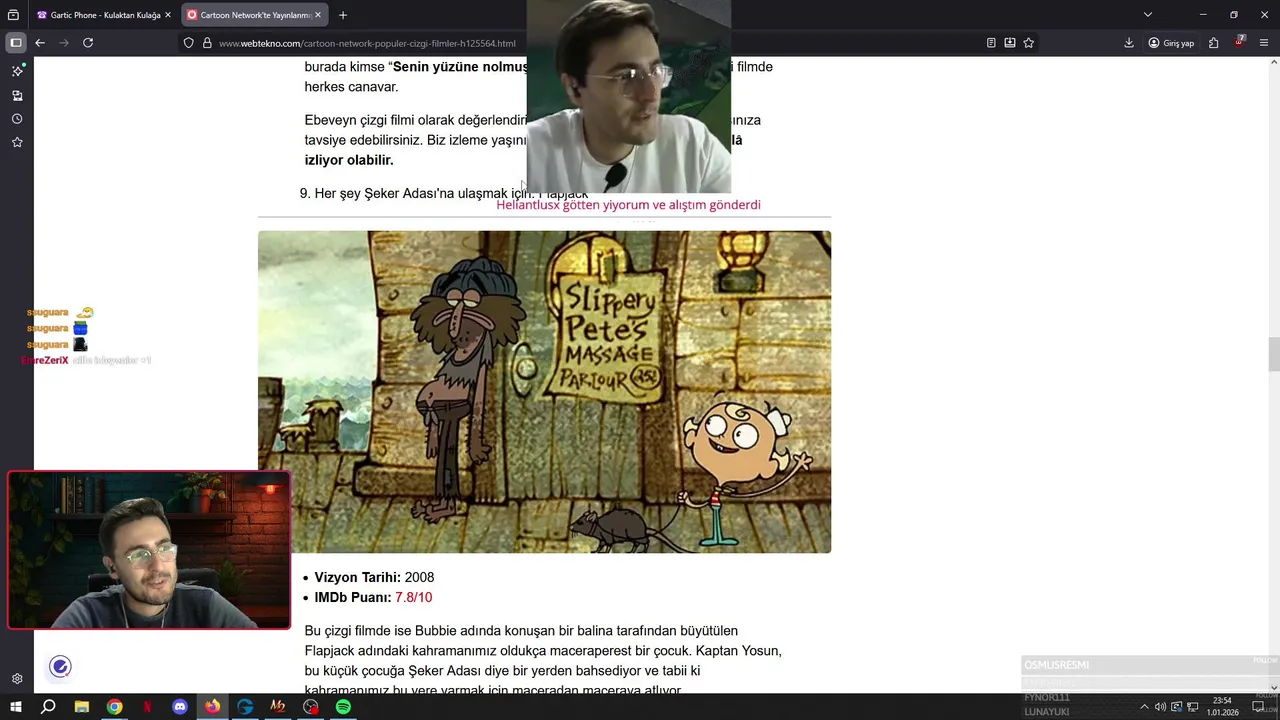Close the Gartic Phone tab
The image size is (1280, 720).
click(168, 15)
